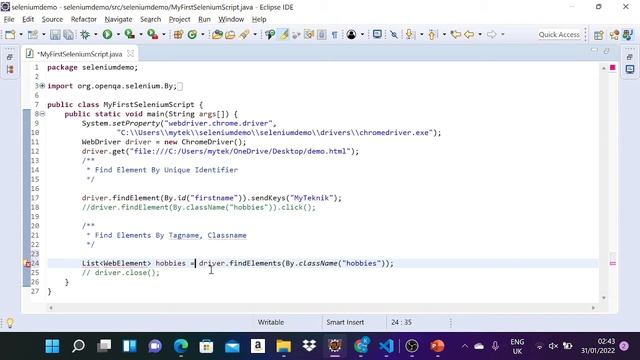Screen dimensions: 640x360
Task: Open Visual Studio Code from taskbar
Action: click(x=386, y=346)
